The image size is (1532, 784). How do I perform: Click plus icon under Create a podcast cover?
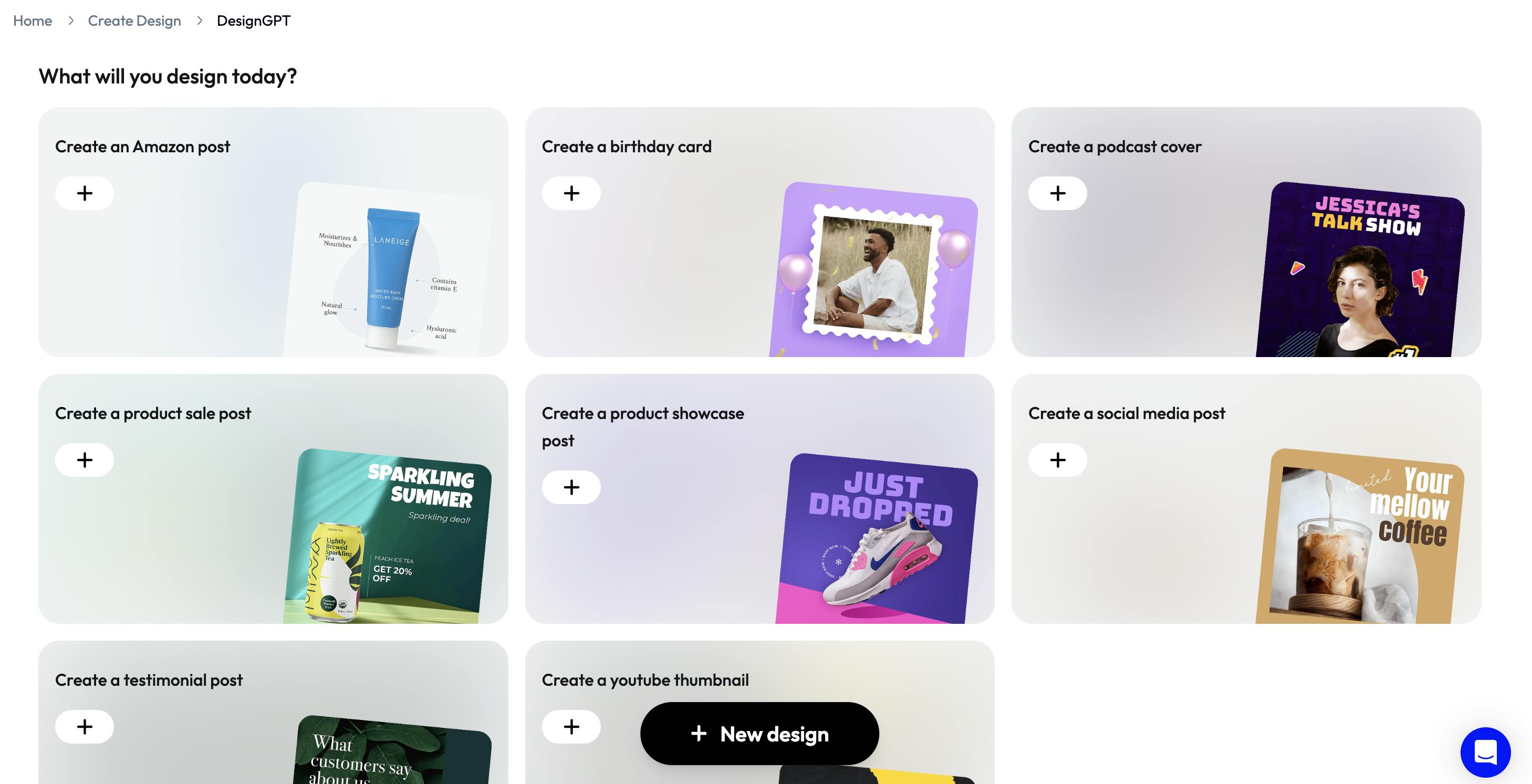click(1057, 193)
